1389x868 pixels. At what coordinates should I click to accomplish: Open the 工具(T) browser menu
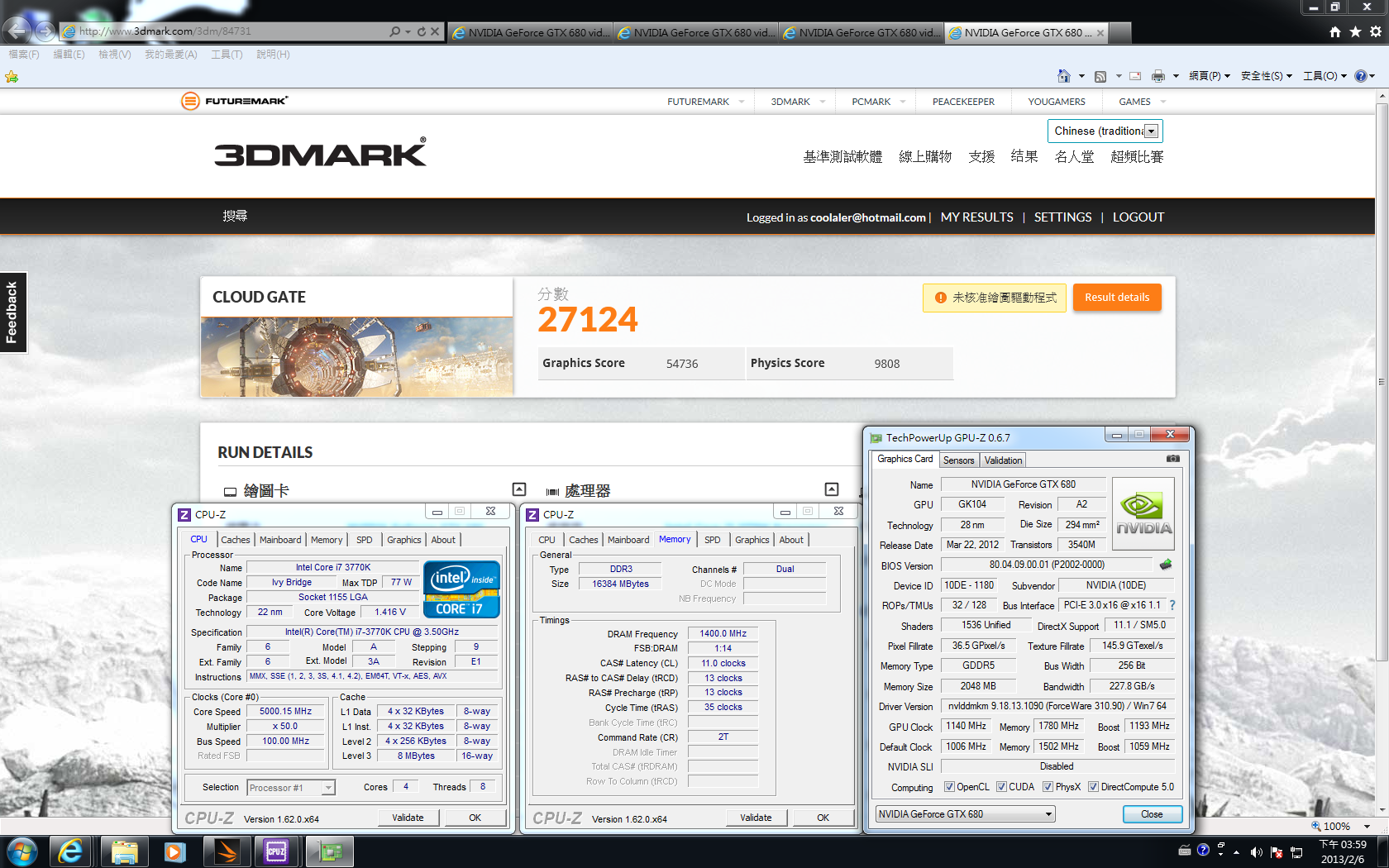(x=227, y=55)
